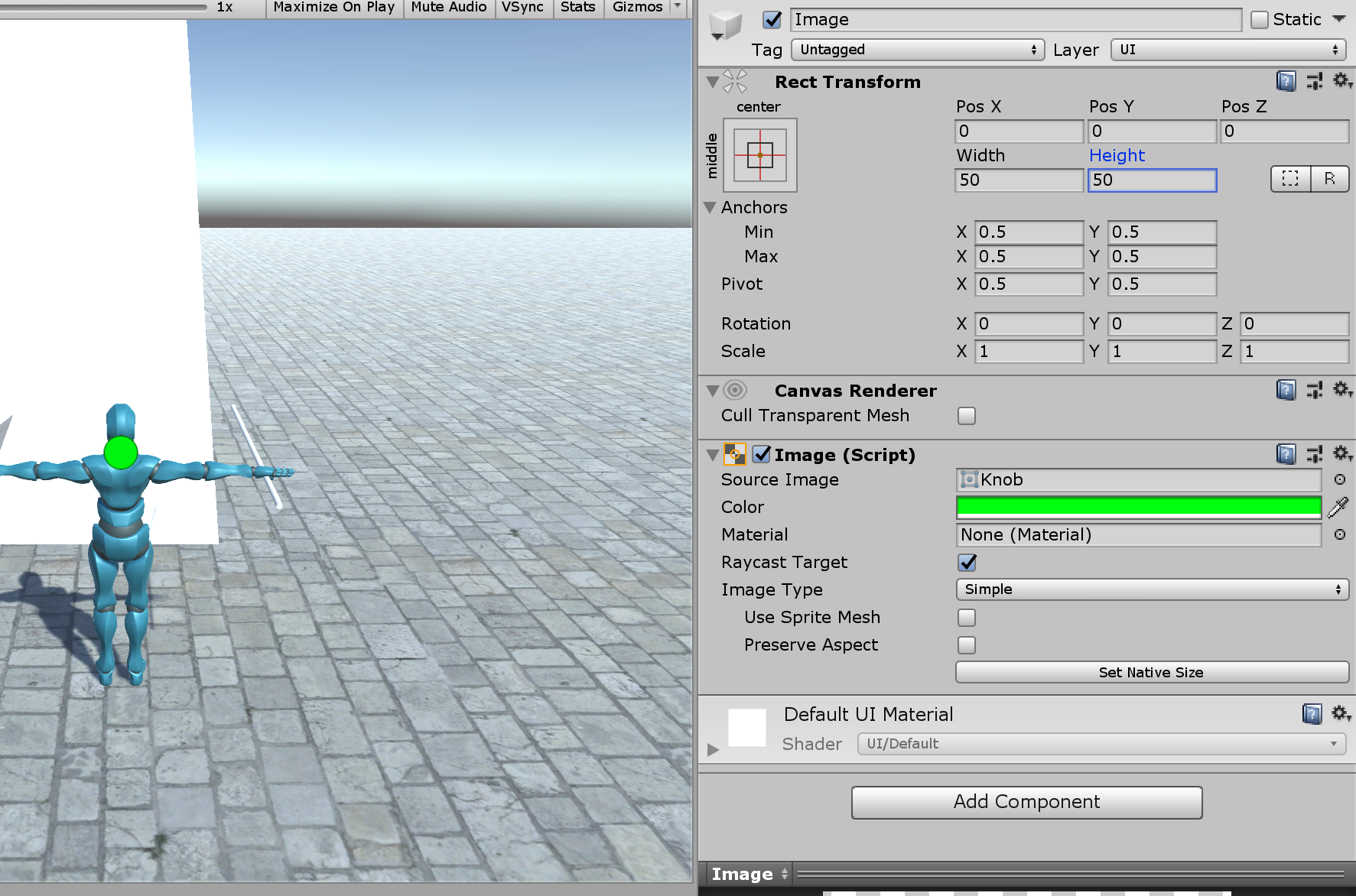This screenshot has height=896, width=1356.
Task: Open Canvas Renderer preset icon
Action: [x=1315, y=390]
